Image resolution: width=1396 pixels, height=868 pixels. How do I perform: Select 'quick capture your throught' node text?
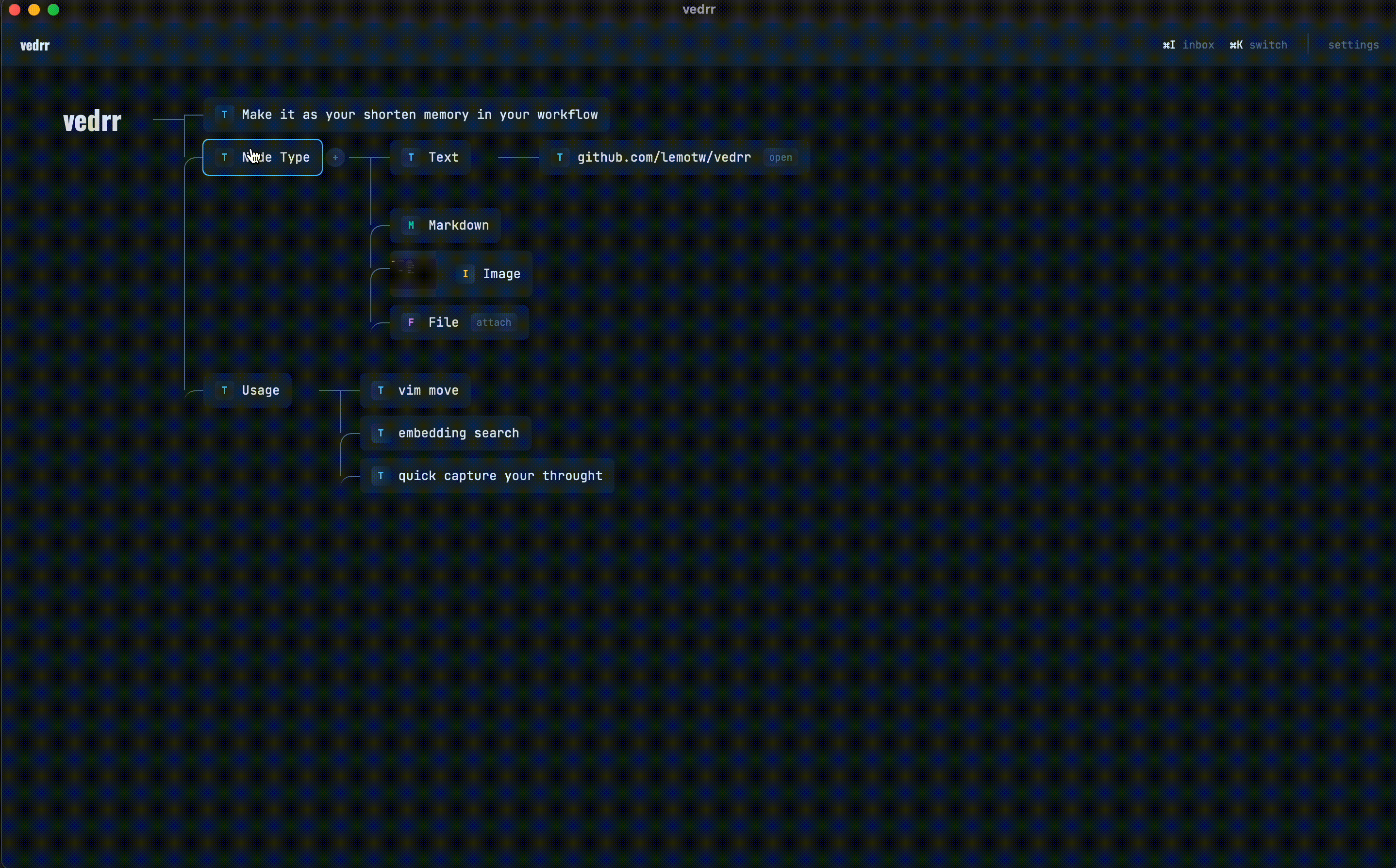500,476
